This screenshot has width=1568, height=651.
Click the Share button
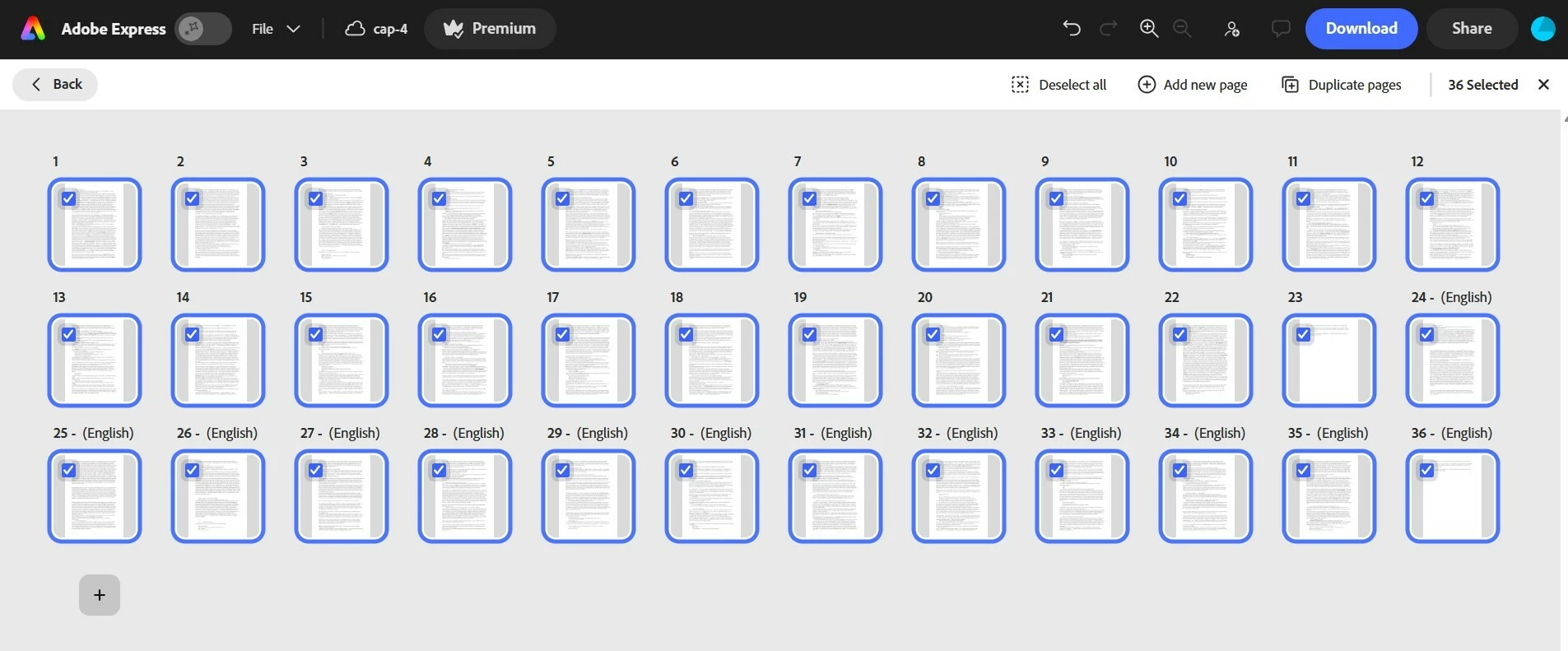(1472, 29)
